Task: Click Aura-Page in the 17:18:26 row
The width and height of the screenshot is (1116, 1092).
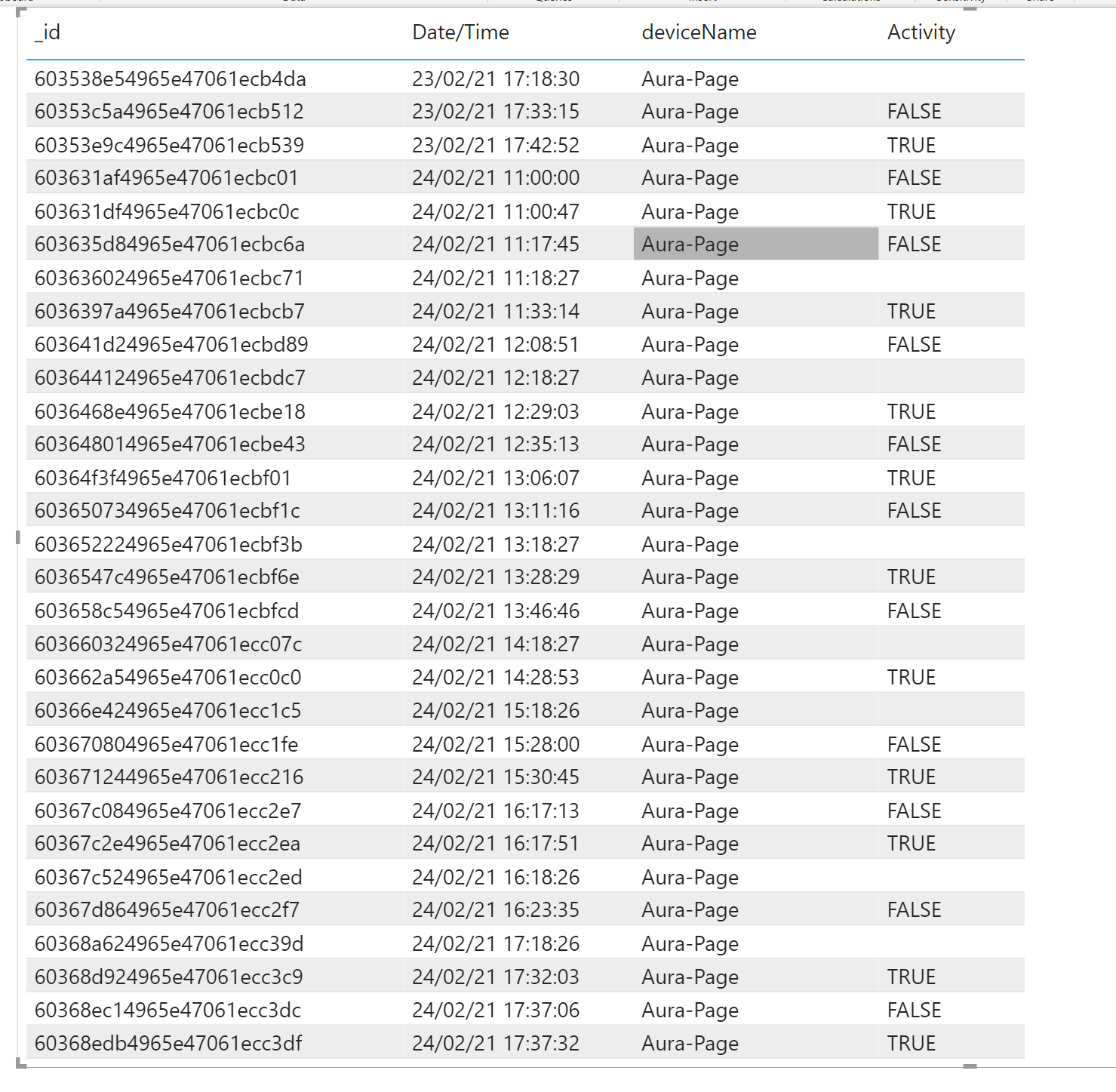Action: pyautogui.click(x=690, y=944)
